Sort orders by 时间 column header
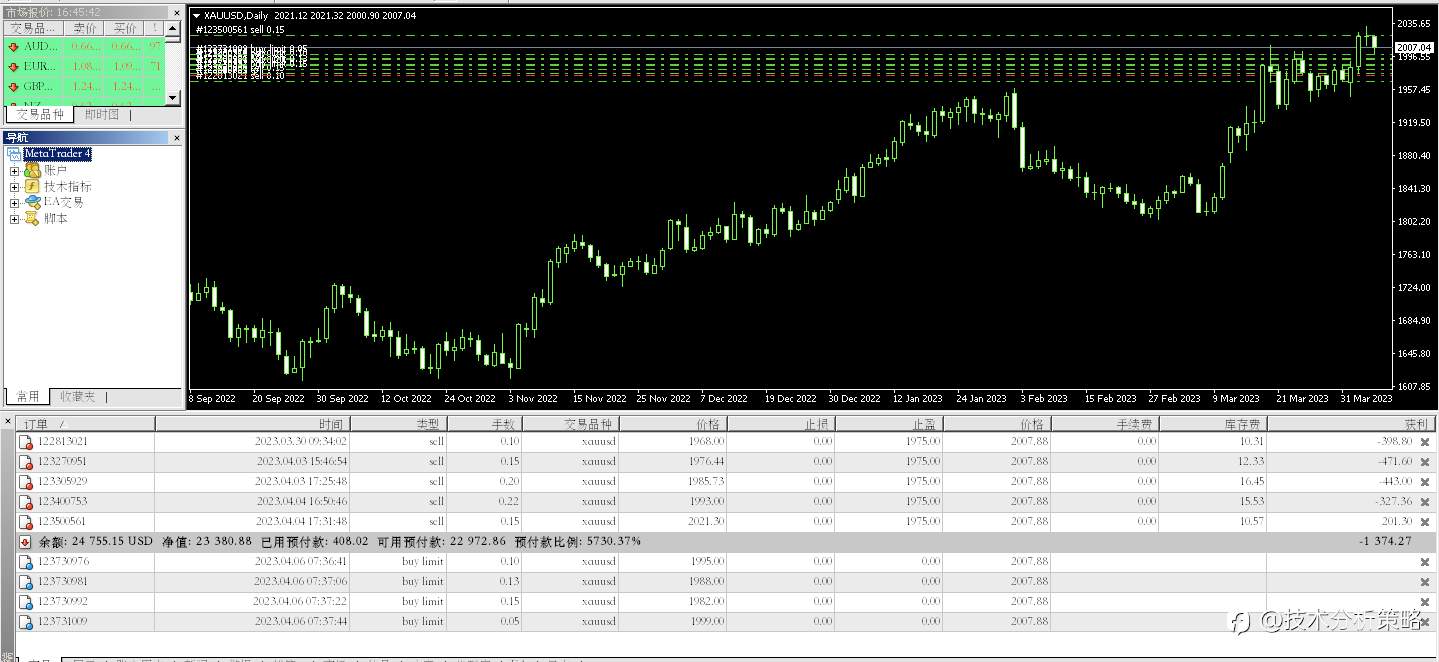This screenshot has width=1439, height=662. (252, 424)
